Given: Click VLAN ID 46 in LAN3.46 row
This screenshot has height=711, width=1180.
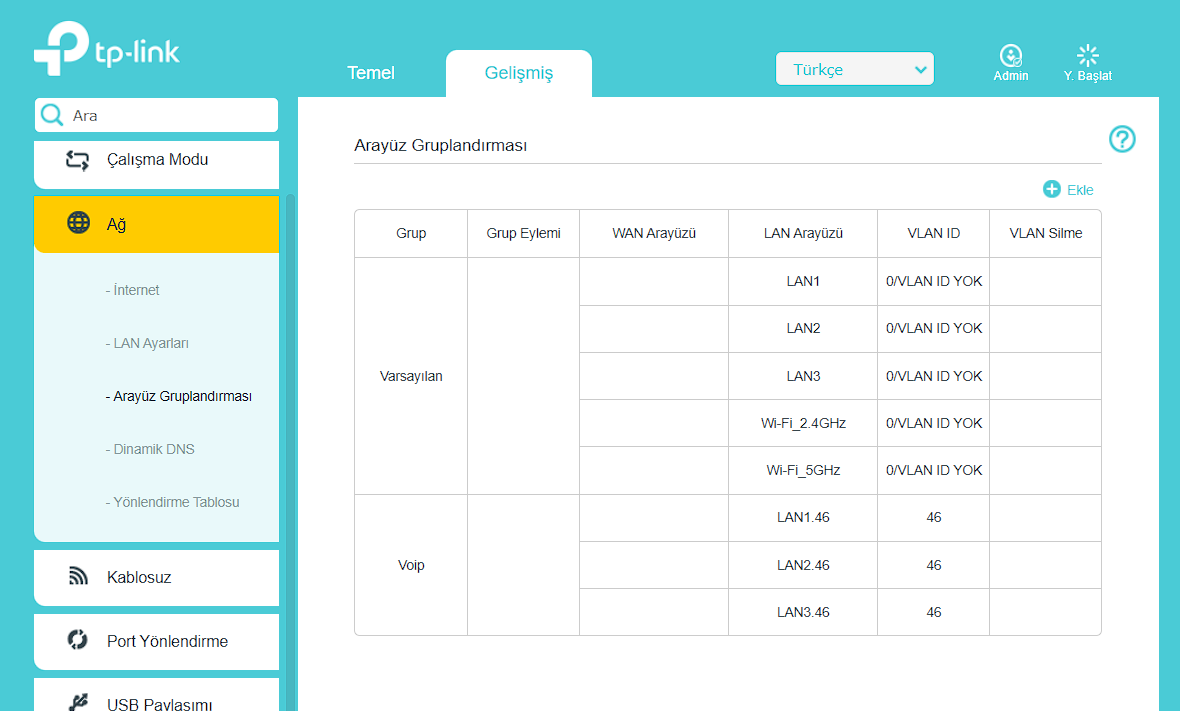Looking at the screenshot, I should 933,612.
